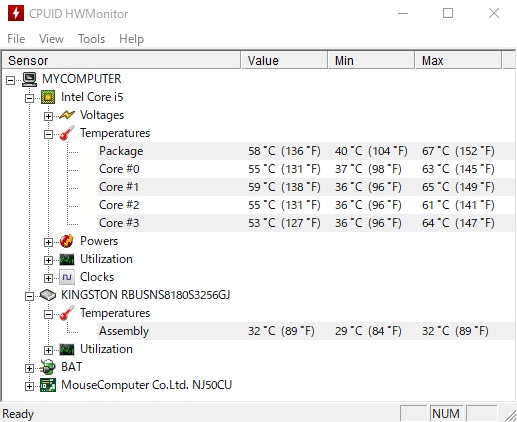The width and height of the screenshot is (517, 422).
Task: Click the Intel Core i5 chip icon
Action: [x=48, y=97]
